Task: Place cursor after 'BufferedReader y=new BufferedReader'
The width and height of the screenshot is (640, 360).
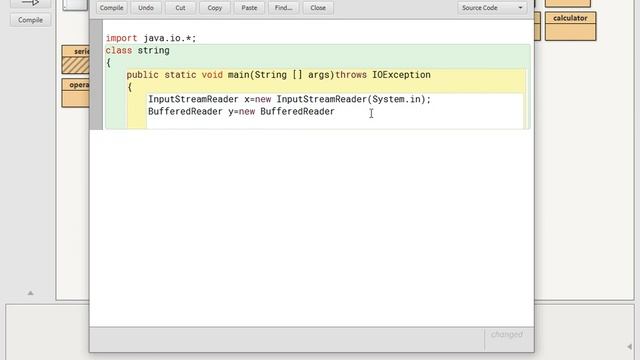Action: [x=336, y=111]
